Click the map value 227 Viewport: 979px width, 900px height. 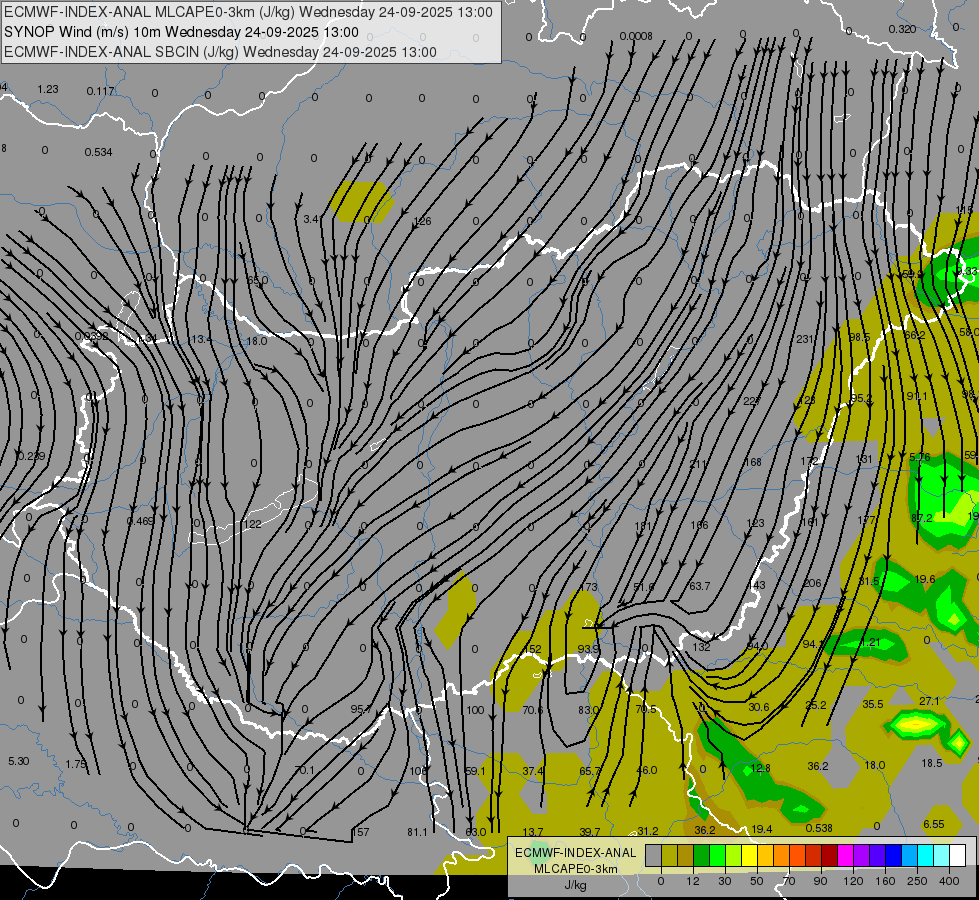coord(751,401)
